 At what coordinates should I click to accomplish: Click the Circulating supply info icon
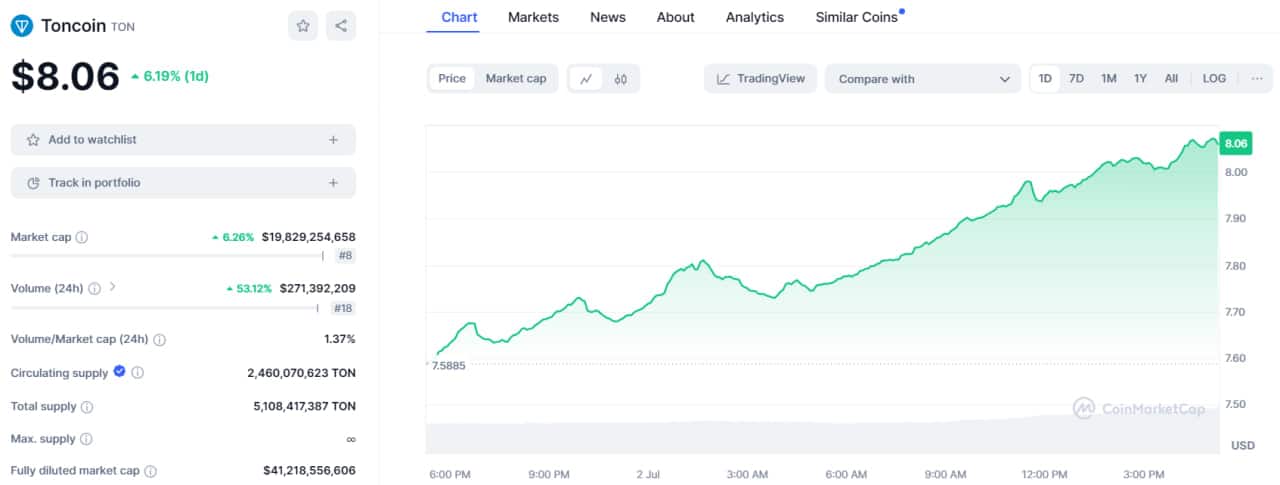pyautogui.click(x=138, y=373)
